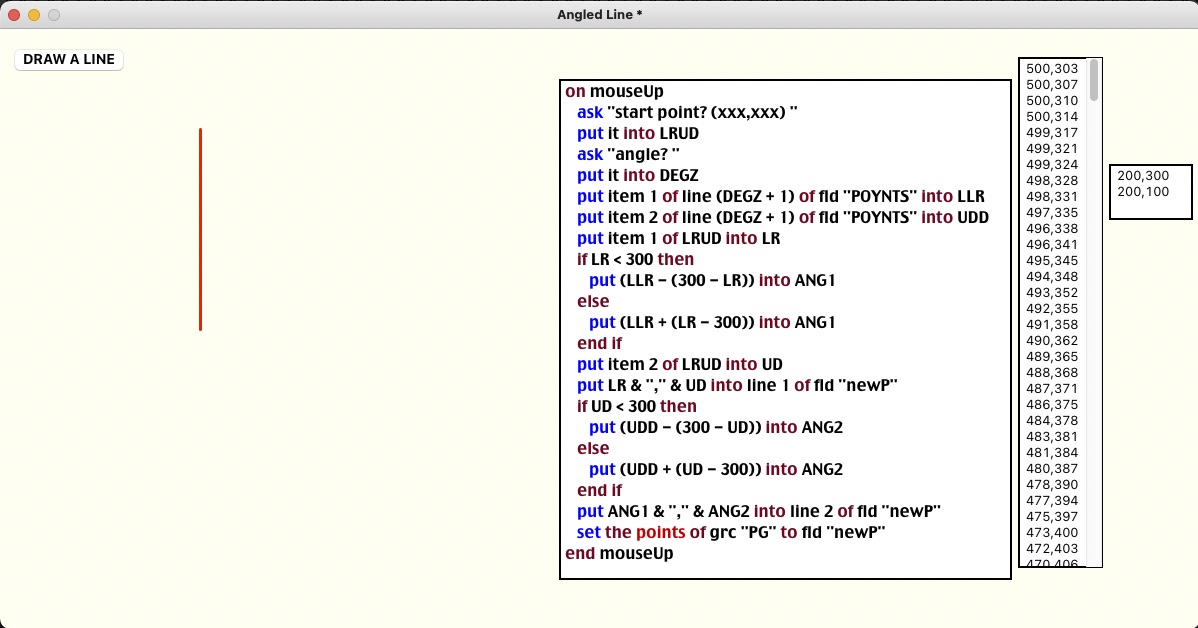Click the "put it into DEGZ" line

(x=638, y=175)
